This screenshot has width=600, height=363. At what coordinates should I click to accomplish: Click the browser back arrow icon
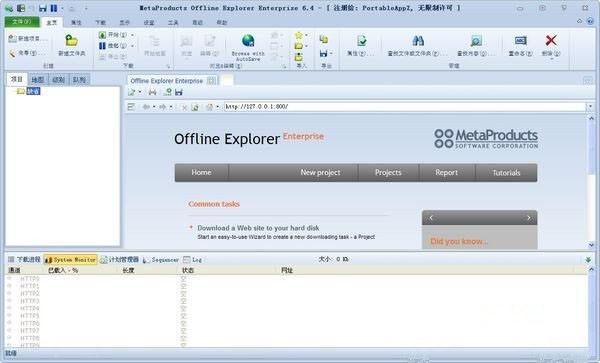146,107
